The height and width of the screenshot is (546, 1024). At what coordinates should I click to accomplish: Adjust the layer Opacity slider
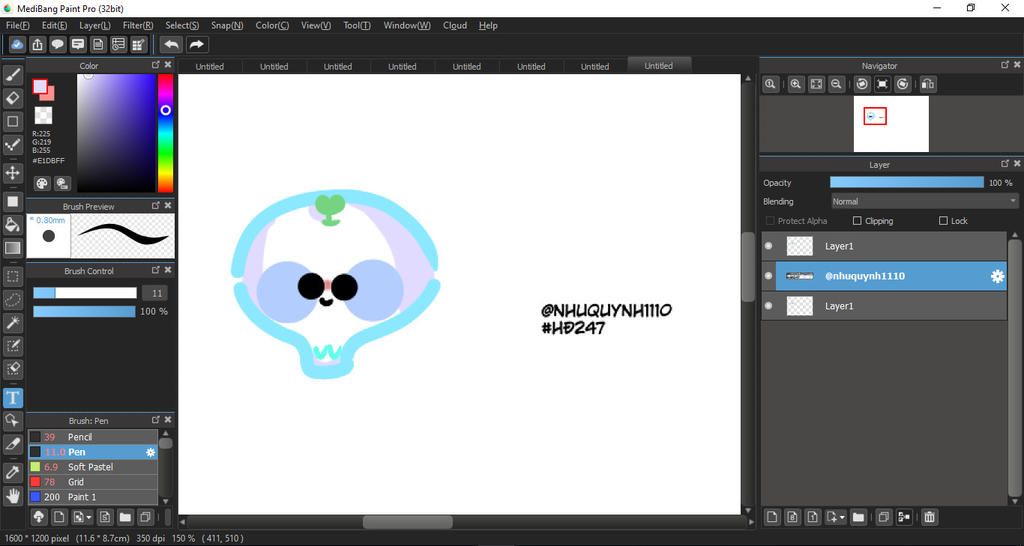pyautogui.click(x=906, y=183)
